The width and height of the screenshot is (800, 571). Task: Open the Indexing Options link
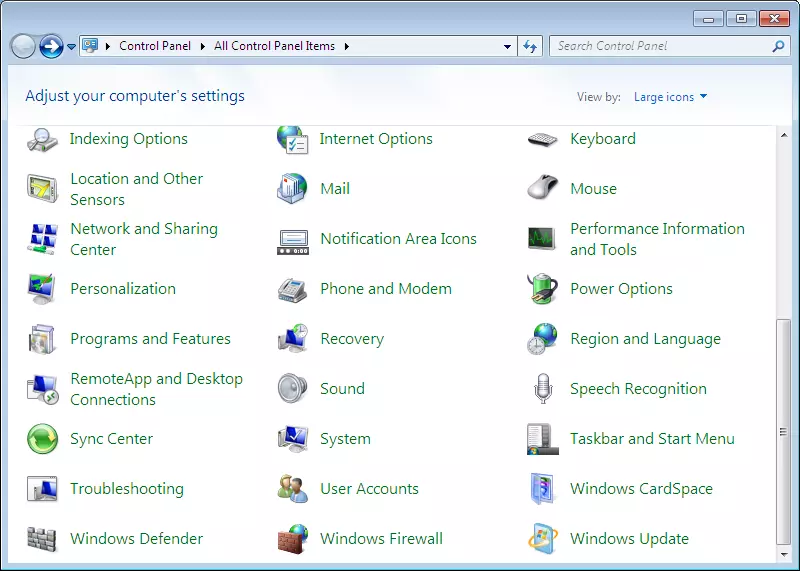click(x=129, y=139)
